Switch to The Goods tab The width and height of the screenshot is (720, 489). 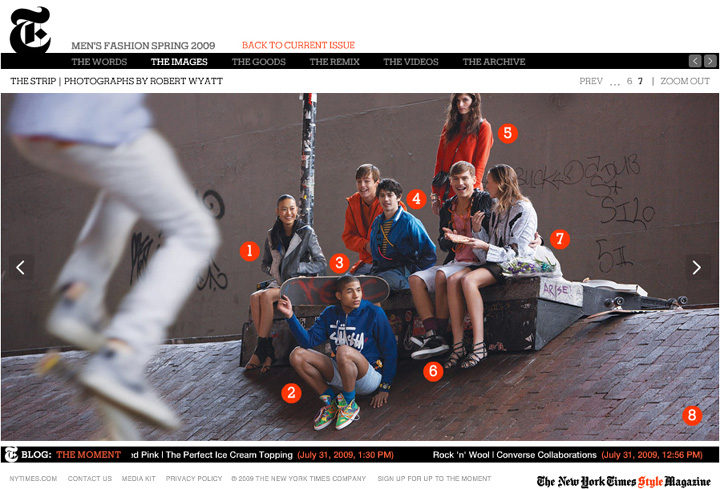259,62
